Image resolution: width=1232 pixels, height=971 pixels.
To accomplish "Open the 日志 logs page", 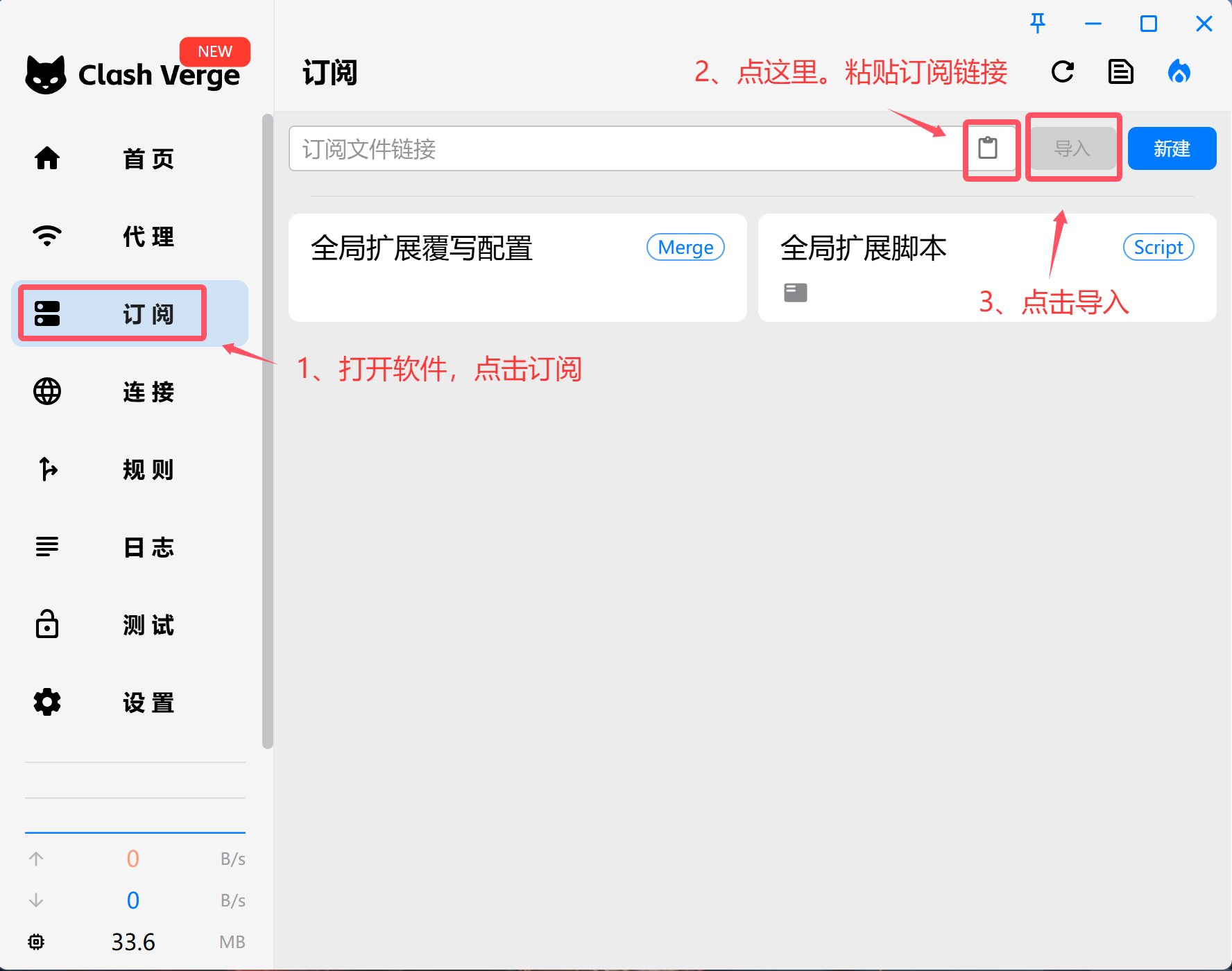I will coord(134,547).
